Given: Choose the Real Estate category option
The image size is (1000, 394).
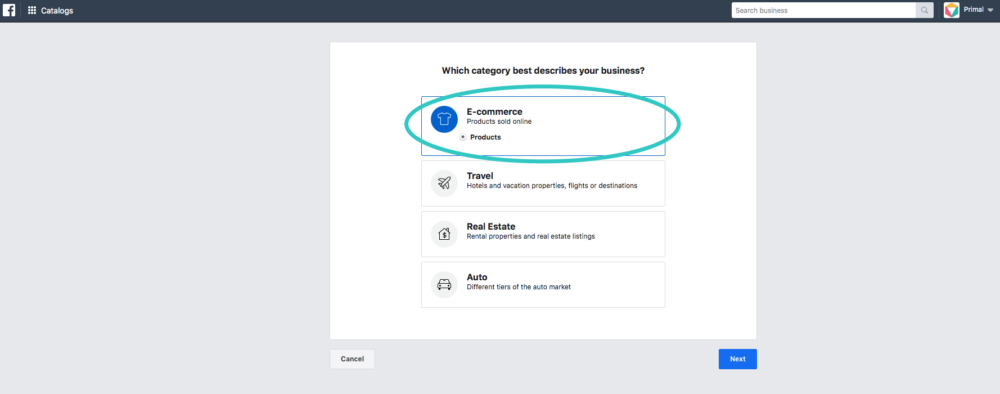Looking at the screenshot, I should click(x=543, y=234).
